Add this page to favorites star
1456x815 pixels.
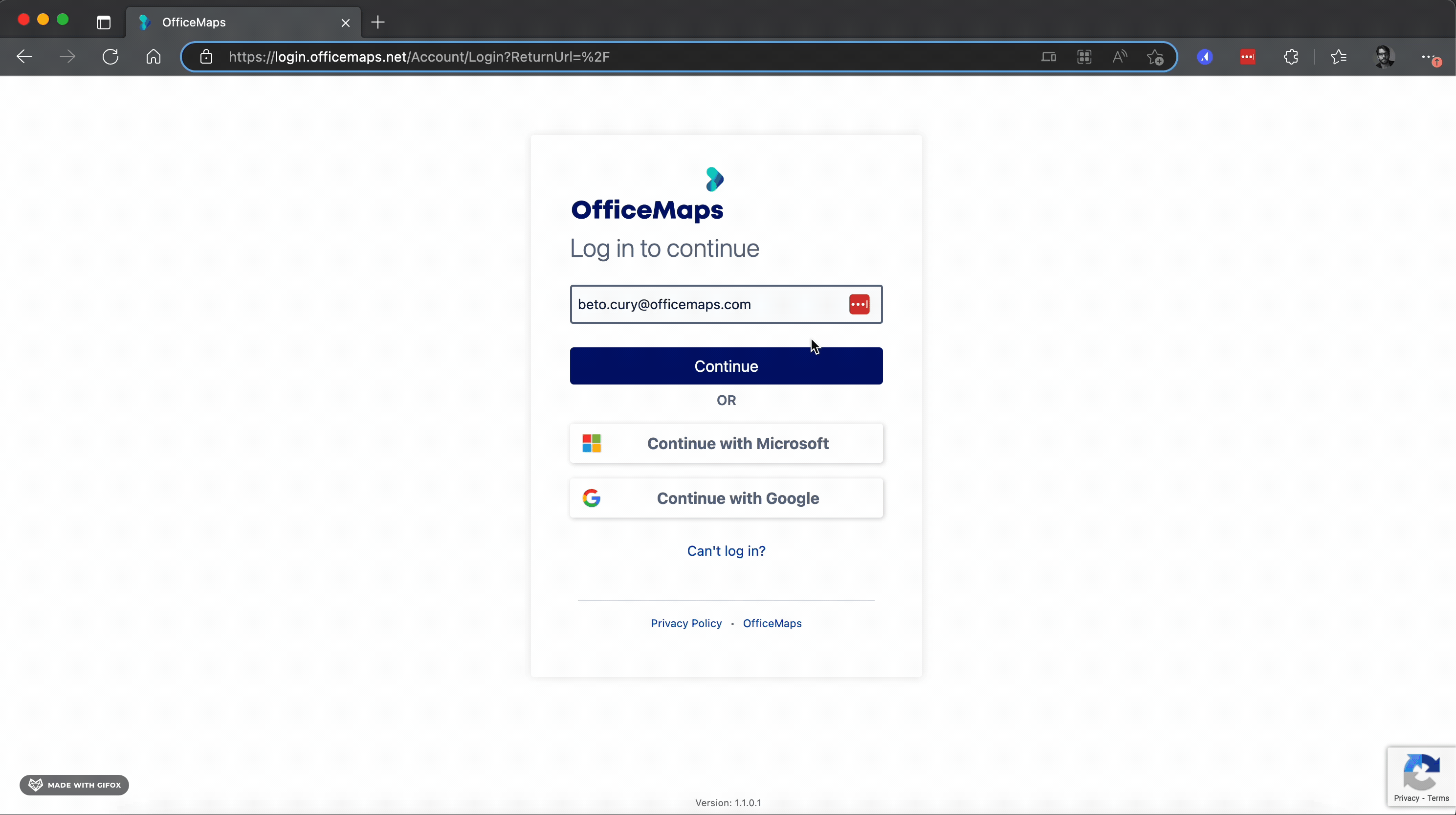(x=1155, y=57)
